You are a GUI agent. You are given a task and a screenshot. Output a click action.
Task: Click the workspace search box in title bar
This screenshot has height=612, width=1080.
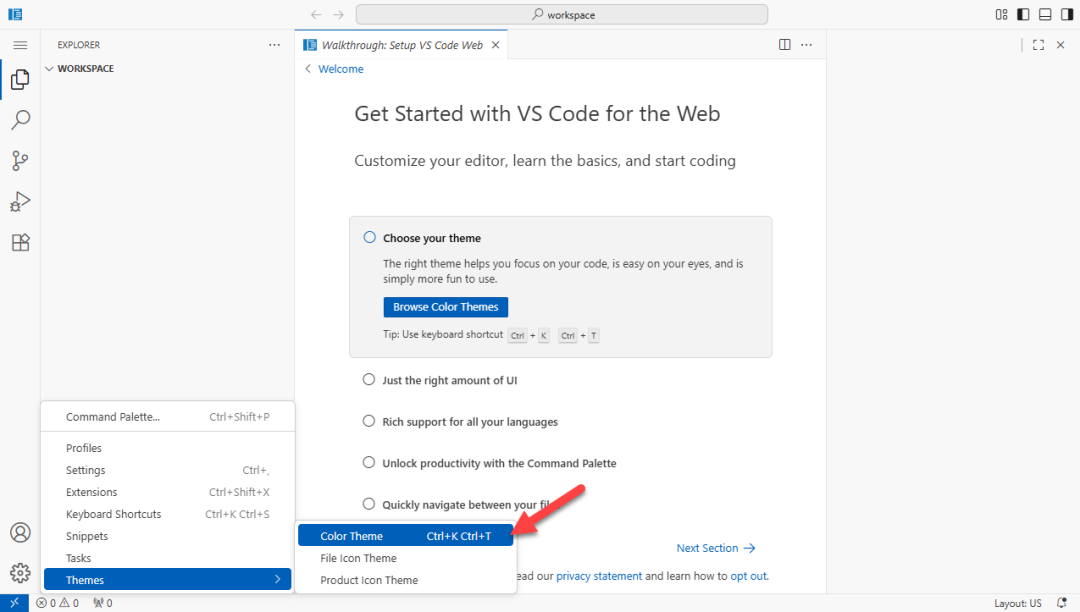[x=562, y=15]
